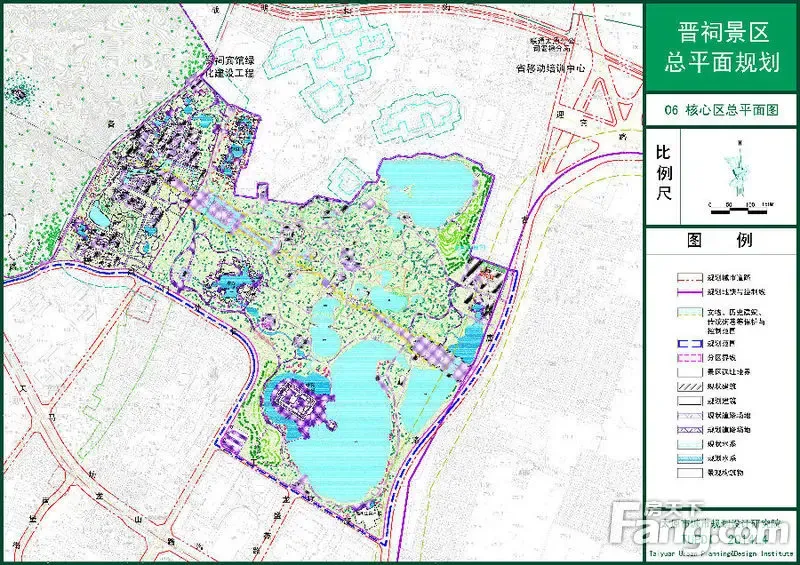Click the 晋祠景区 总平面规划 title banner
Image resolution: width=800 pixels, height=565 pixels.
pyautogui.click(x=721, y=49)
